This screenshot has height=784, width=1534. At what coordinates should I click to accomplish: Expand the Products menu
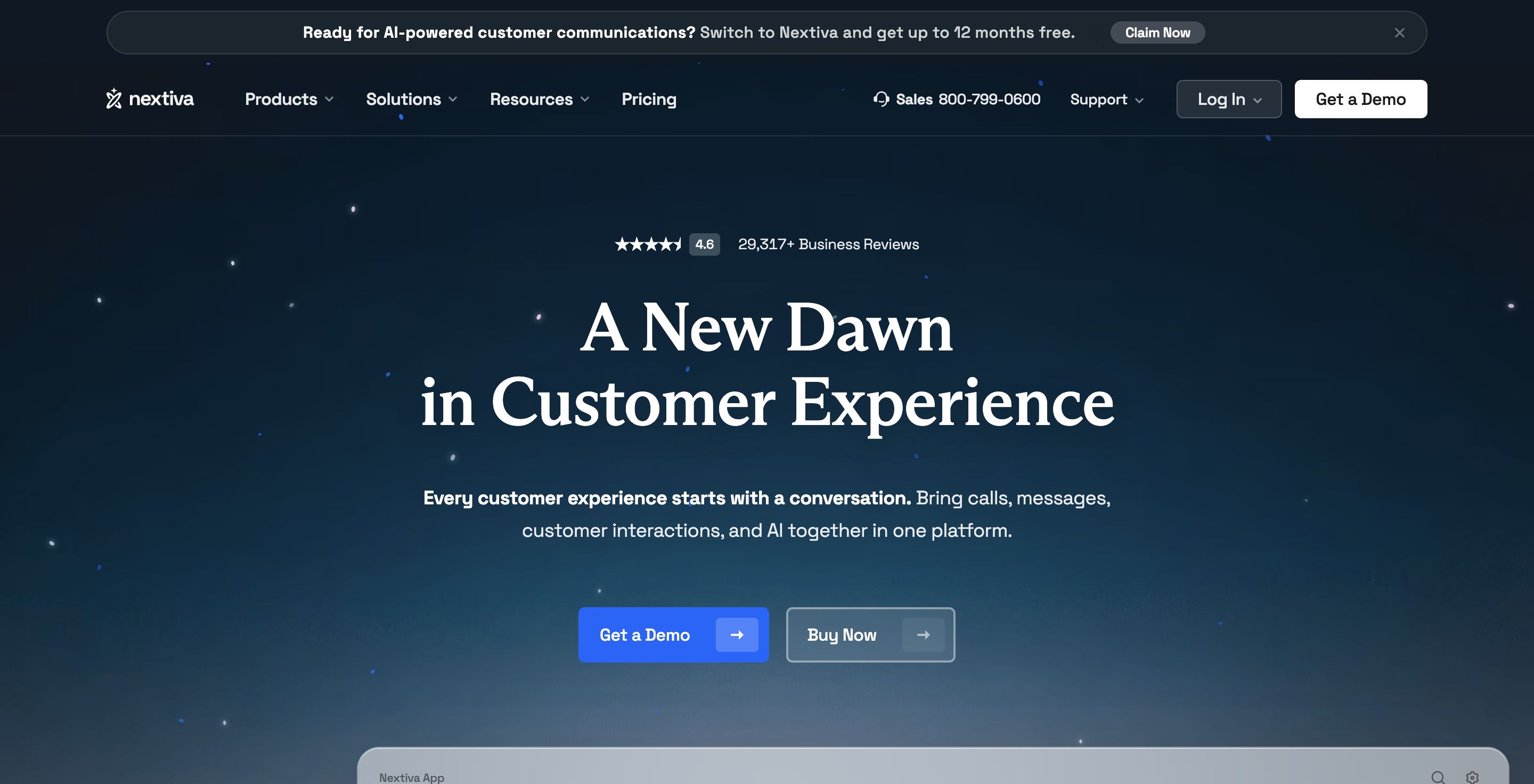pyautogui.click(x=289, y=99)
